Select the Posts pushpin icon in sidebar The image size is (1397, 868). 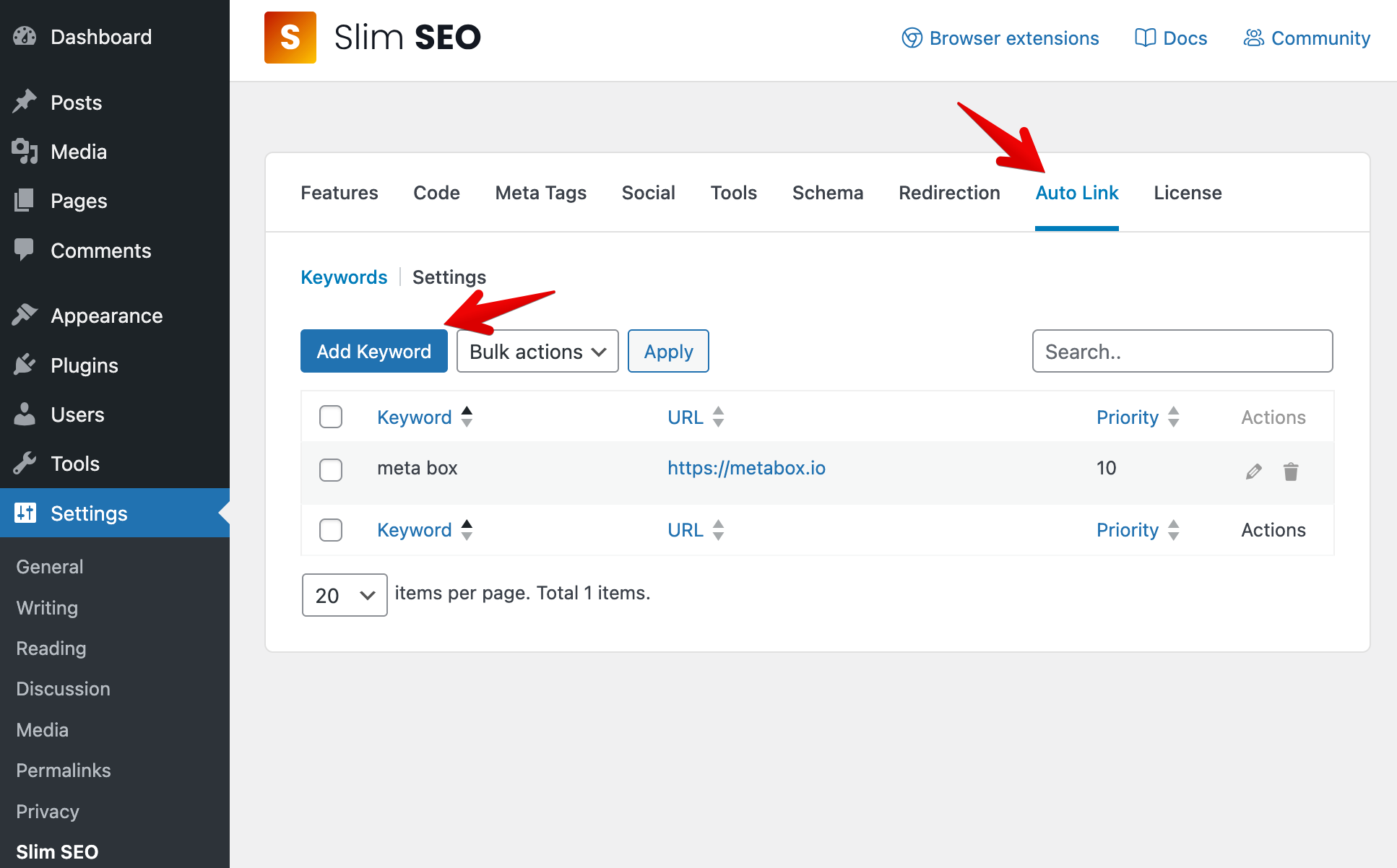[x=25, y=102]
